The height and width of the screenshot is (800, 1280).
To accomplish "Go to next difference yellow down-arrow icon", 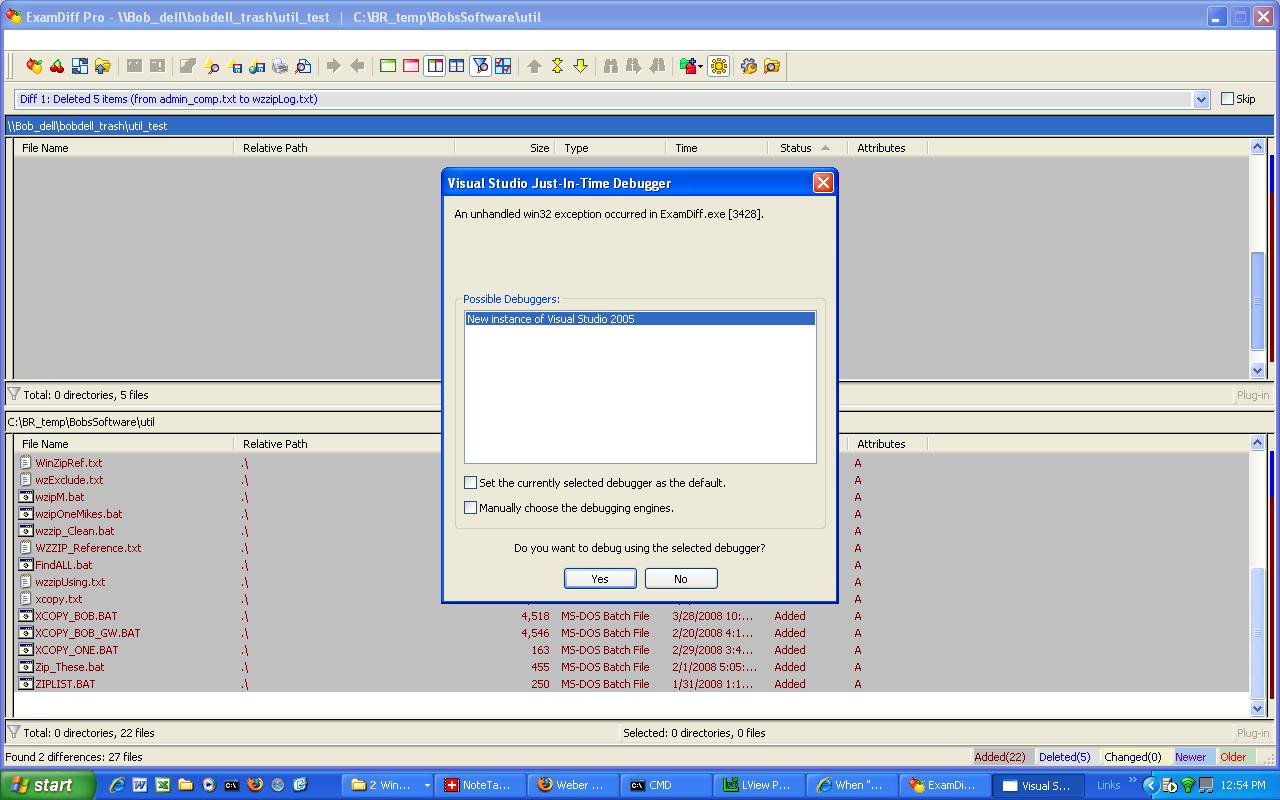I will click(x=580, y=66).
